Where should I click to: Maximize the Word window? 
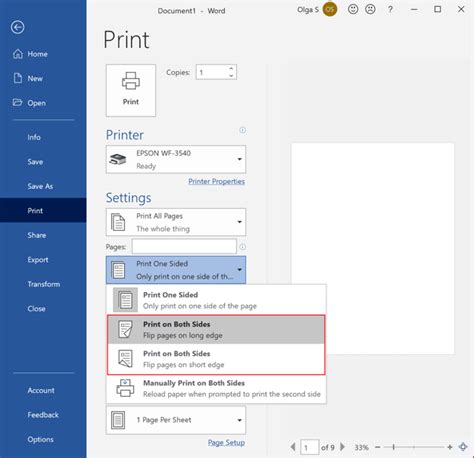tap(438, 9)
